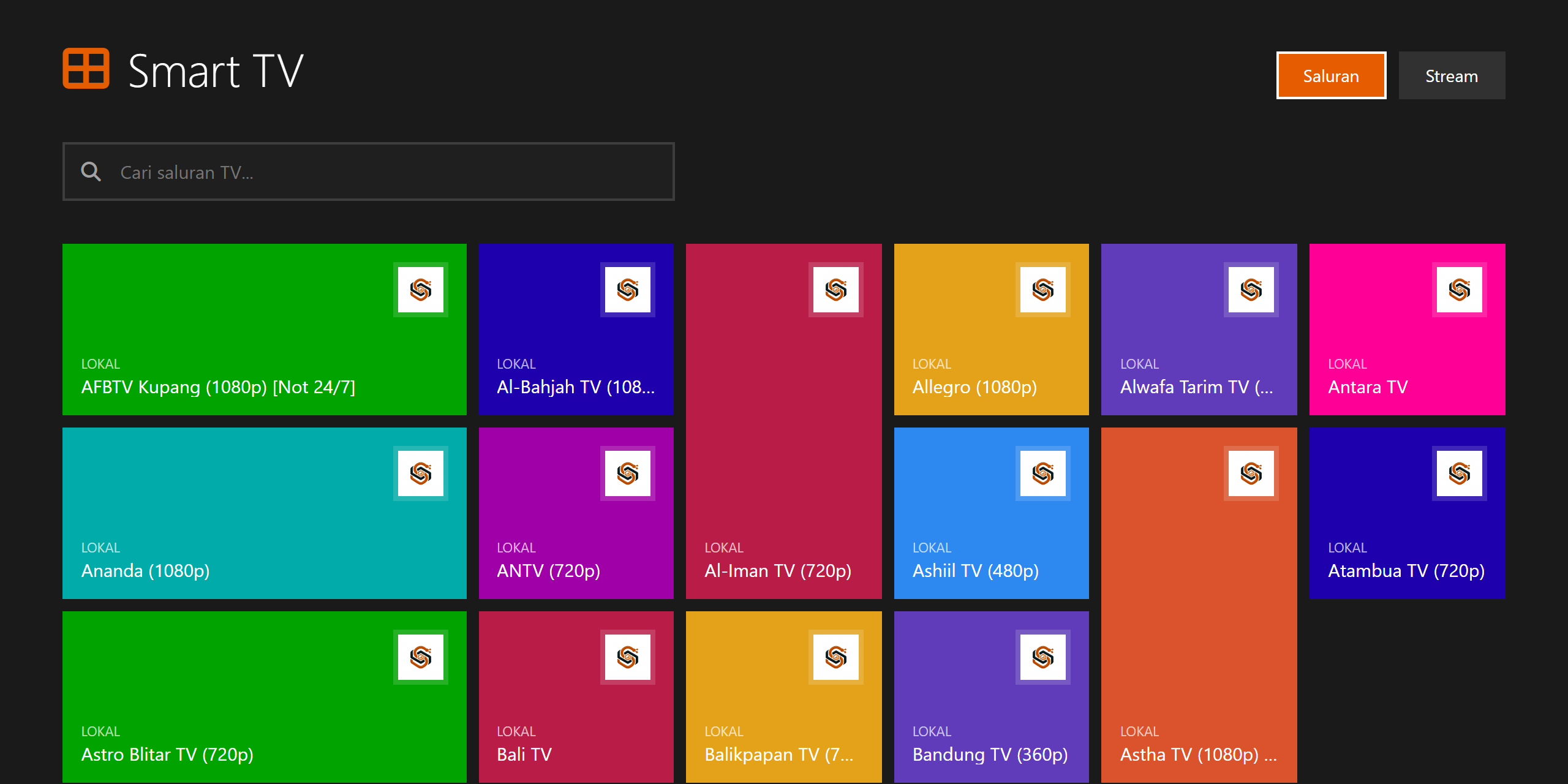
Task: Click the LOKAL label on Antara TV tile
Action: point(1347,364)
